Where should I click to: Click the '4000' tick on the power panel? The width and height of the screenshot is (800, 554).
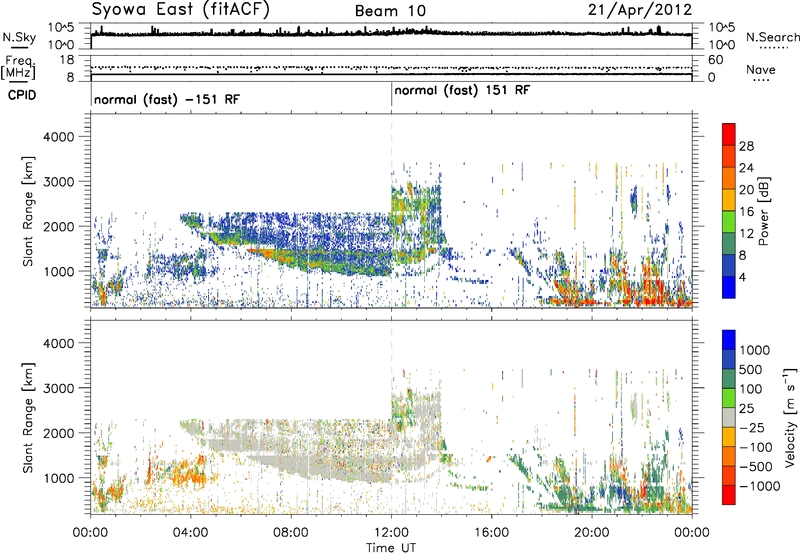[x=59, y=137]
